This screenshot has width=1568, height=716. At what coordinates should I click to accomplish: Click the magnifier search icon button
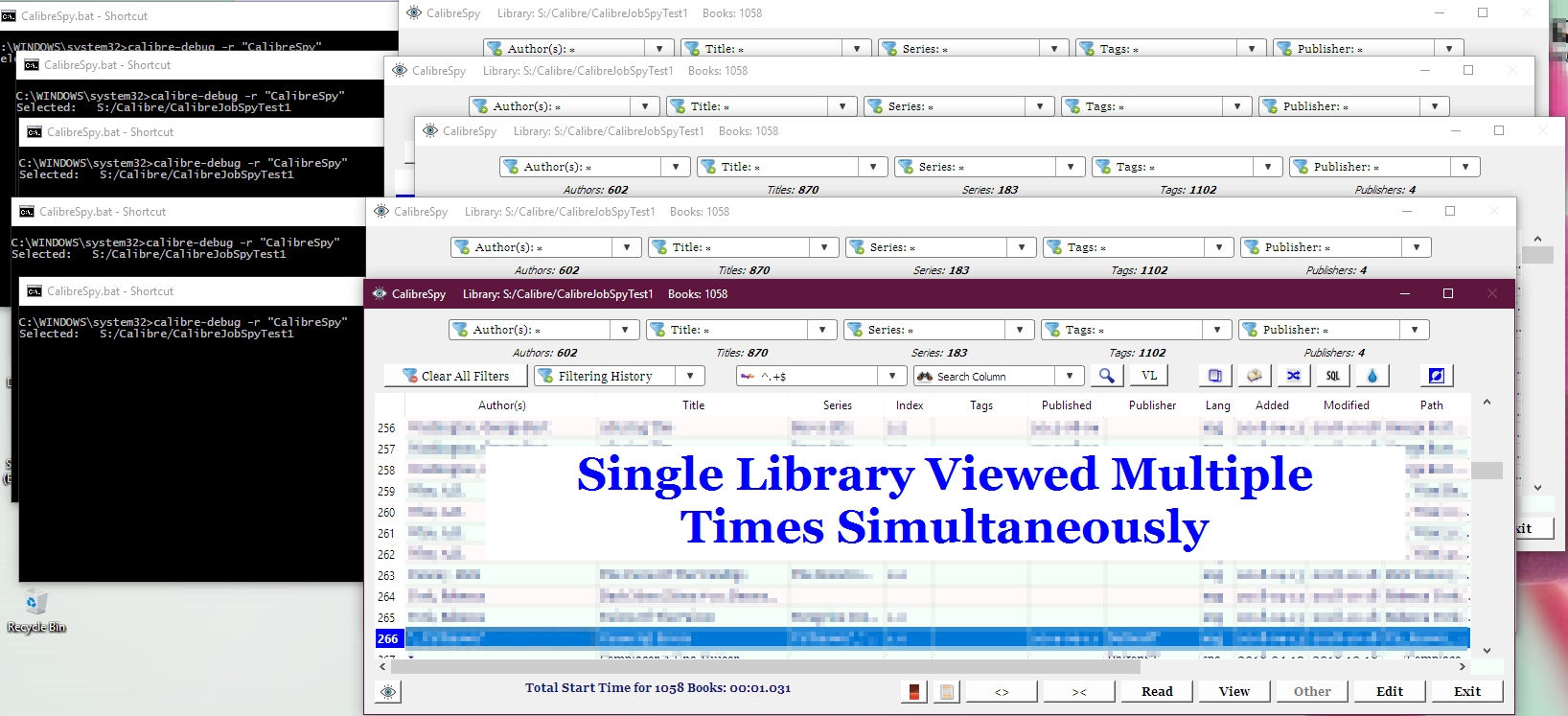tap(1106, 376)
